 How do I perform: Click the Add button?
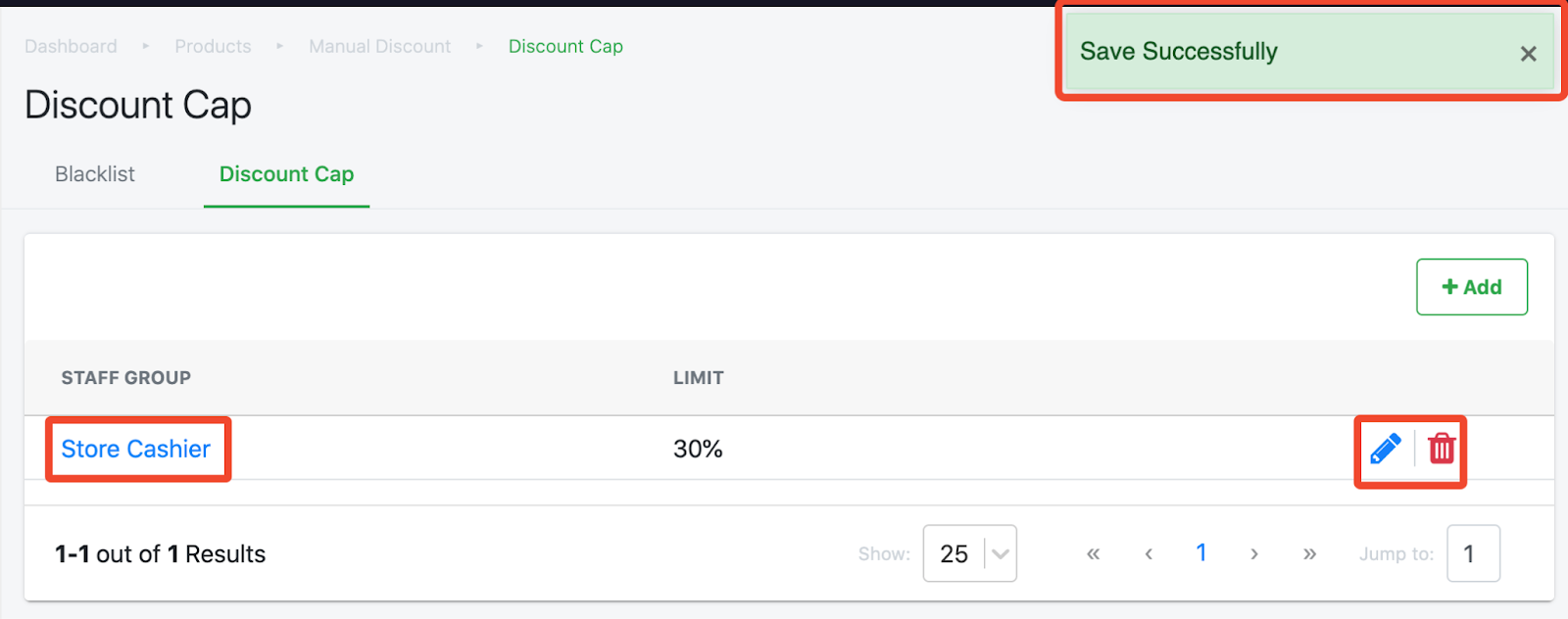[1471, 287]
